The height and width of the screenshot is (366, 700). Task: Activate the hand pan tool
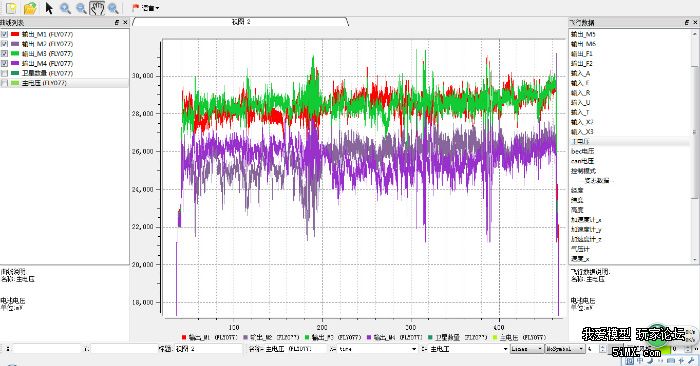(x=97, y=8)
